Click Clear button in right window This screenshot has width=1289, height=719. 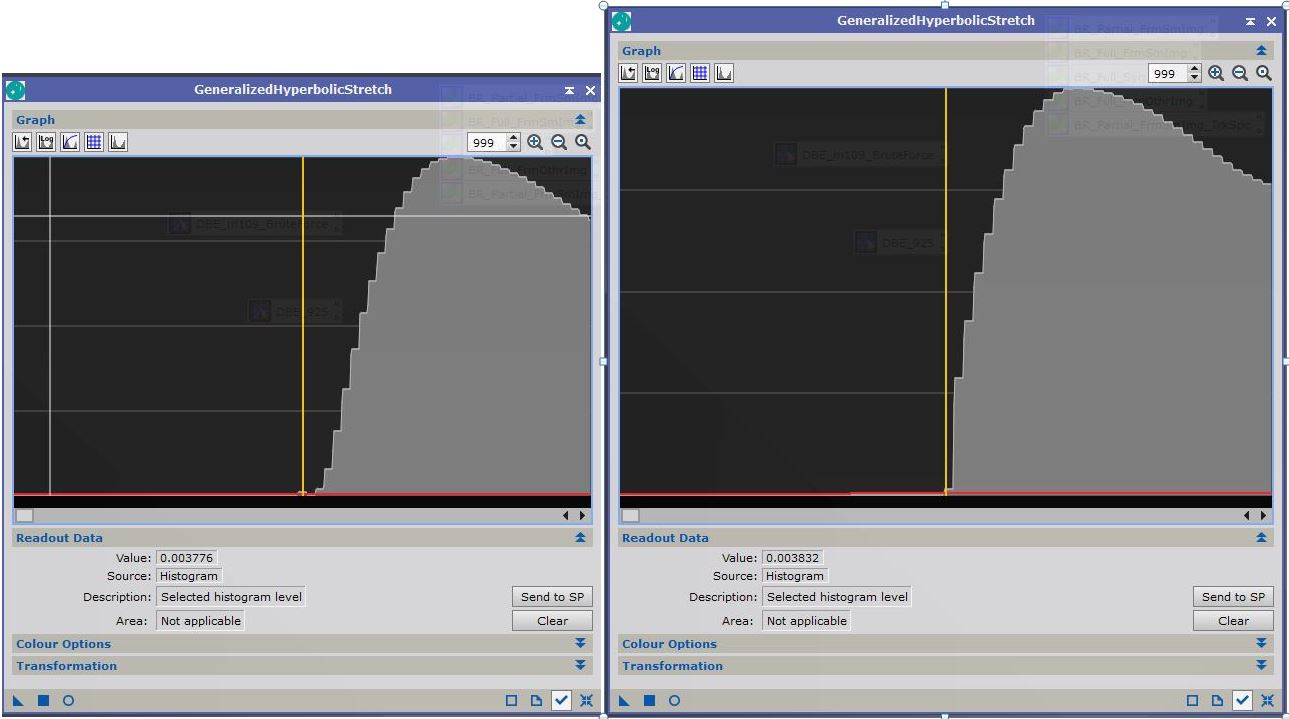[x=1233, y=621]
